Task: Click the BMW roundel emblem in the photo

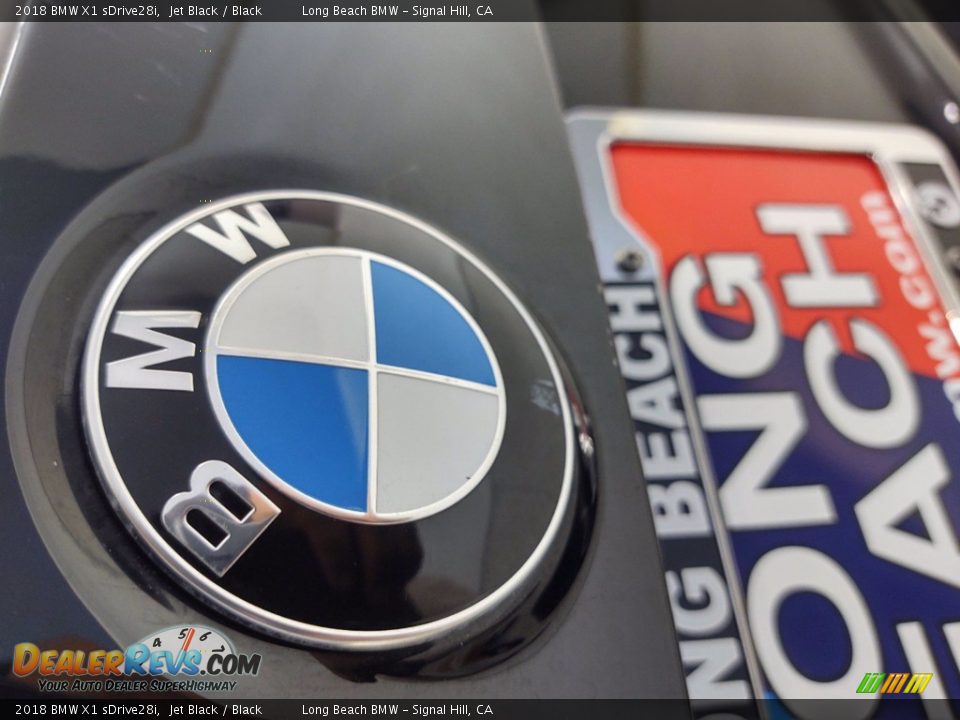Action: pos(331,421)
